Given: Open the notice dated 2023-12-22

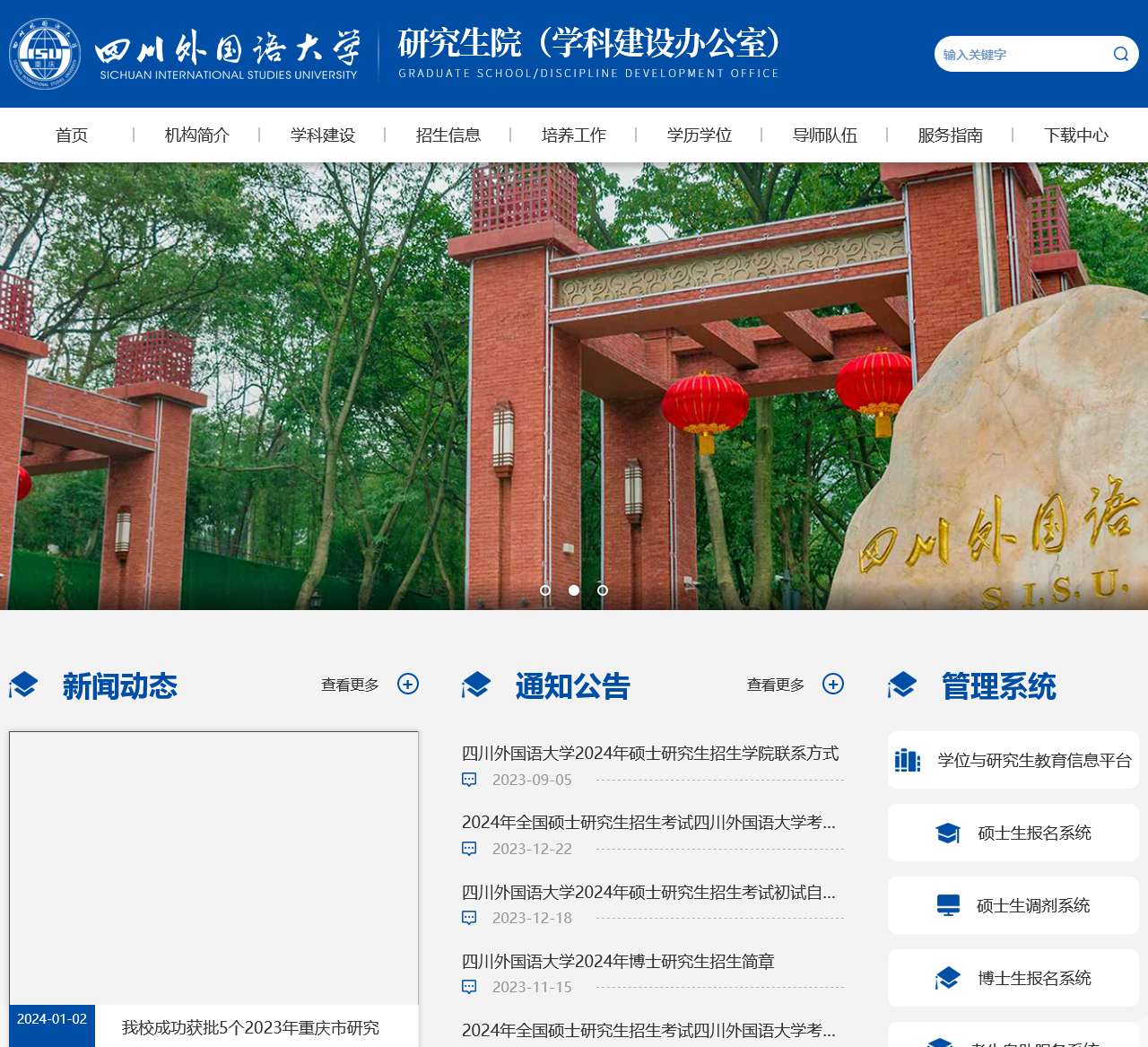Looking at the screenshot, I should [648, 822].
